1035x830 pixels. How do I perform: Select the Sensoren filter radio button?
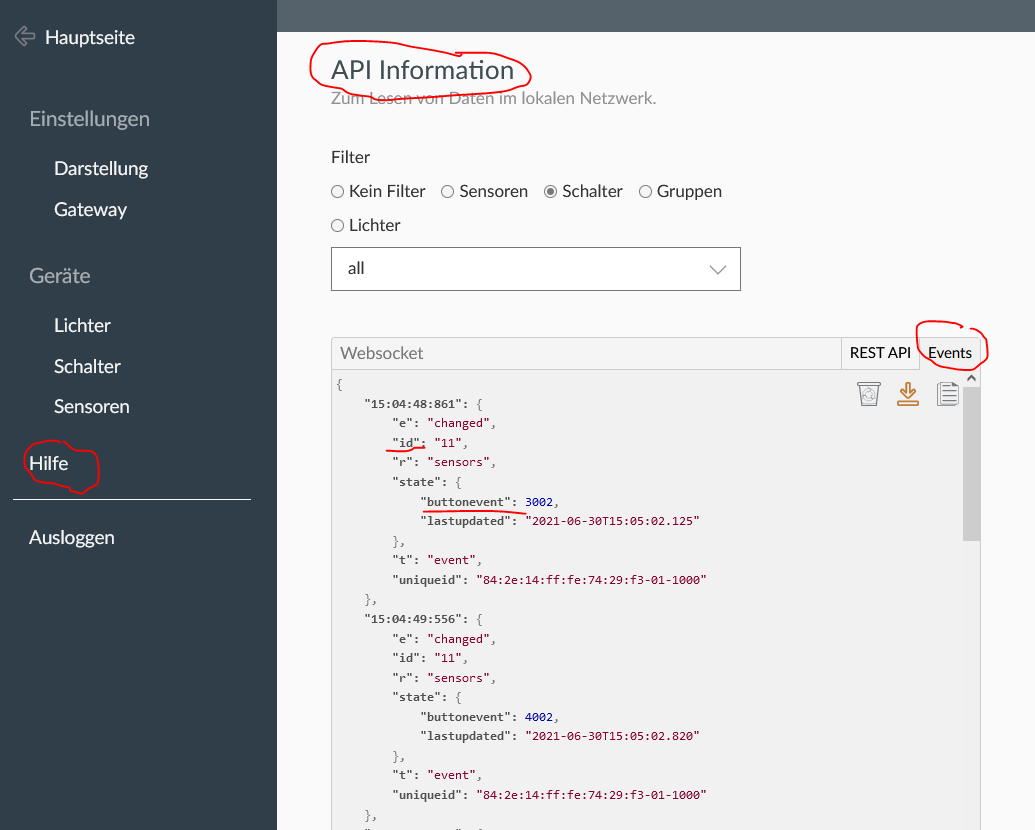(448, 191)
